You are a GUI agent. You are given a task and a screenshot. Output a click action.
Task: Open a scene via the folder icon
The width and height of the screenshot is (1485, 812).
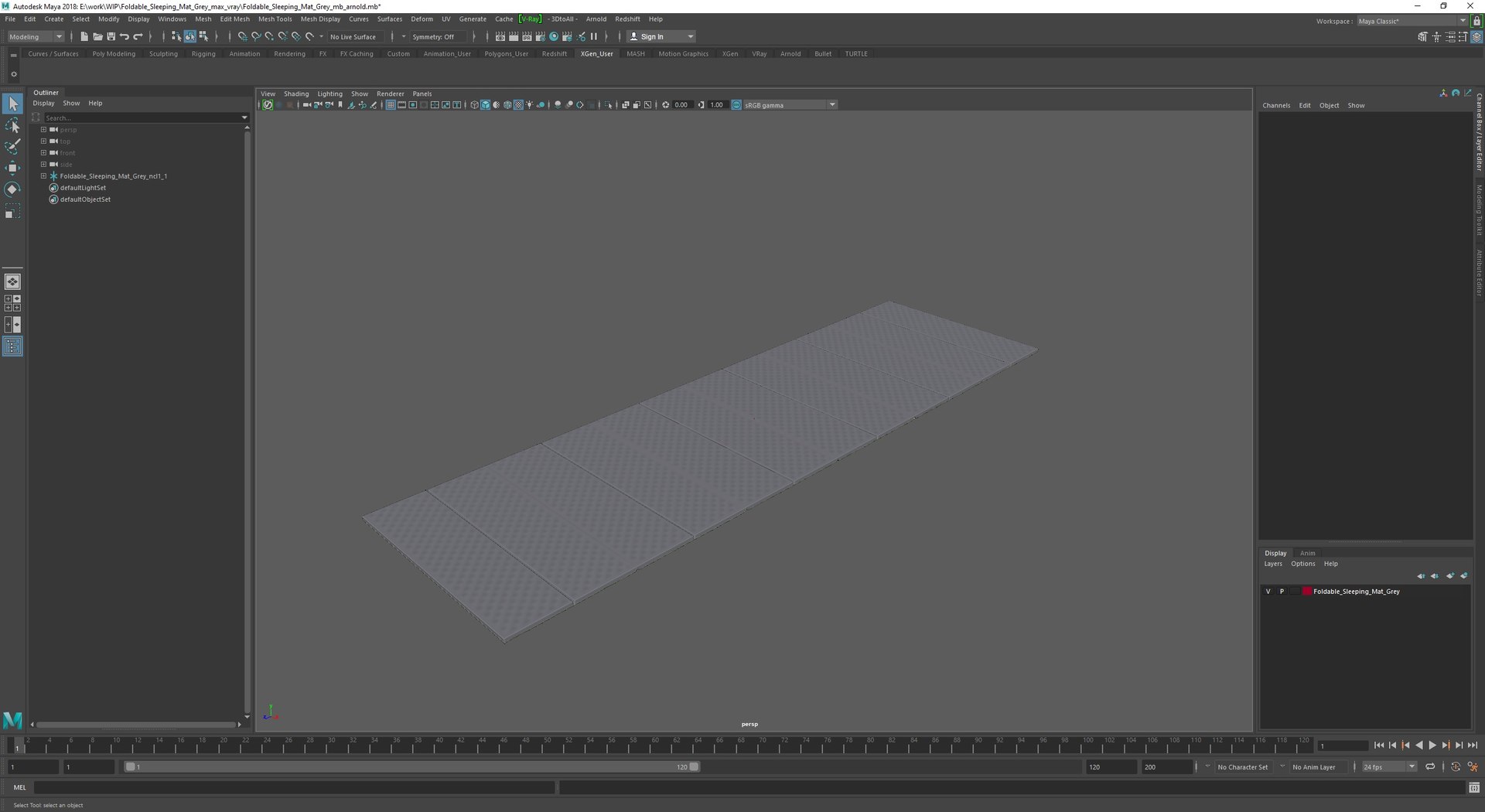tap(97, 36)
